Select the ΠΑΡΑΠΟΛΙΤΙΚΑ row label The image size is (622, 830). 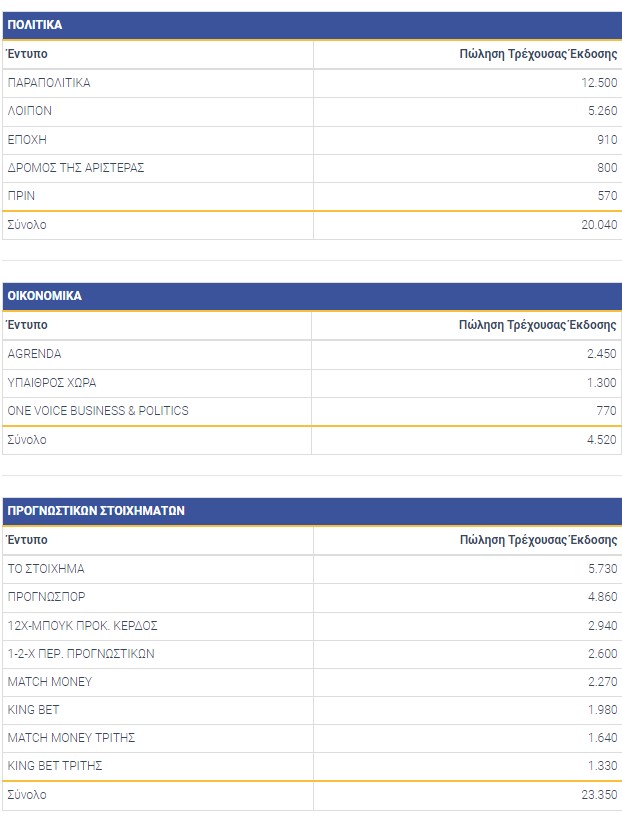click(49, 83)
